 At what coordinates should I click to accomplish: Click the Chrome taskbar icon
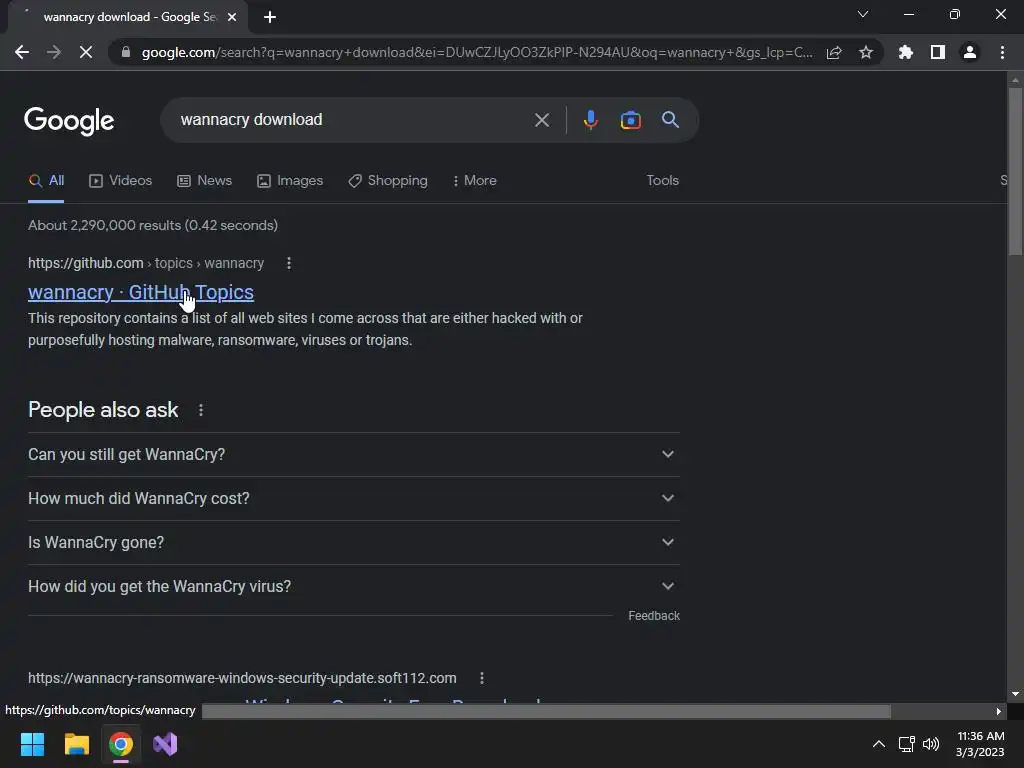(x=121, y=744)
